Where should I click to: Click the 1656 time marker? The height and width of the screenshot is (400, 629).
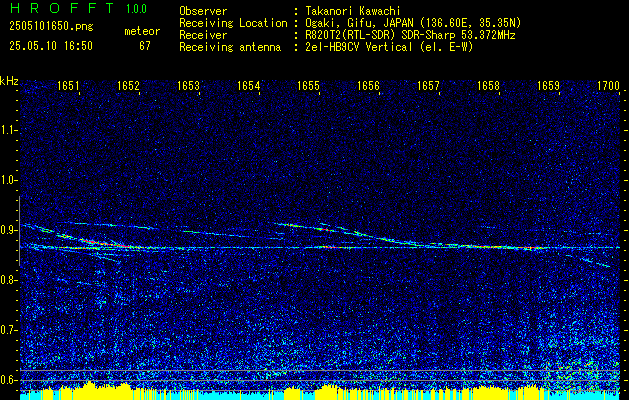369,85
